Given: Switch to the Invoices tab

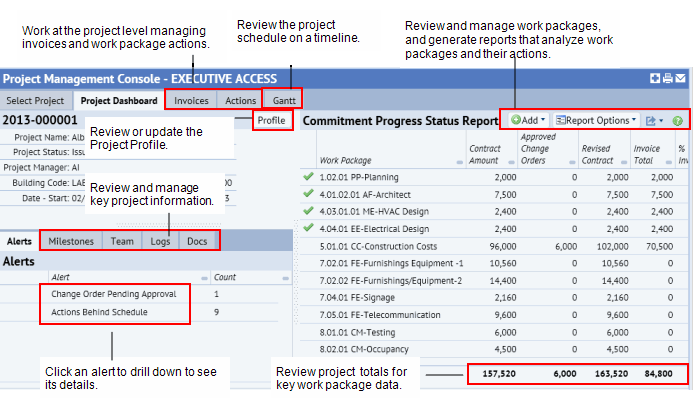Looking at the screenshot, I should coord(191,100).
